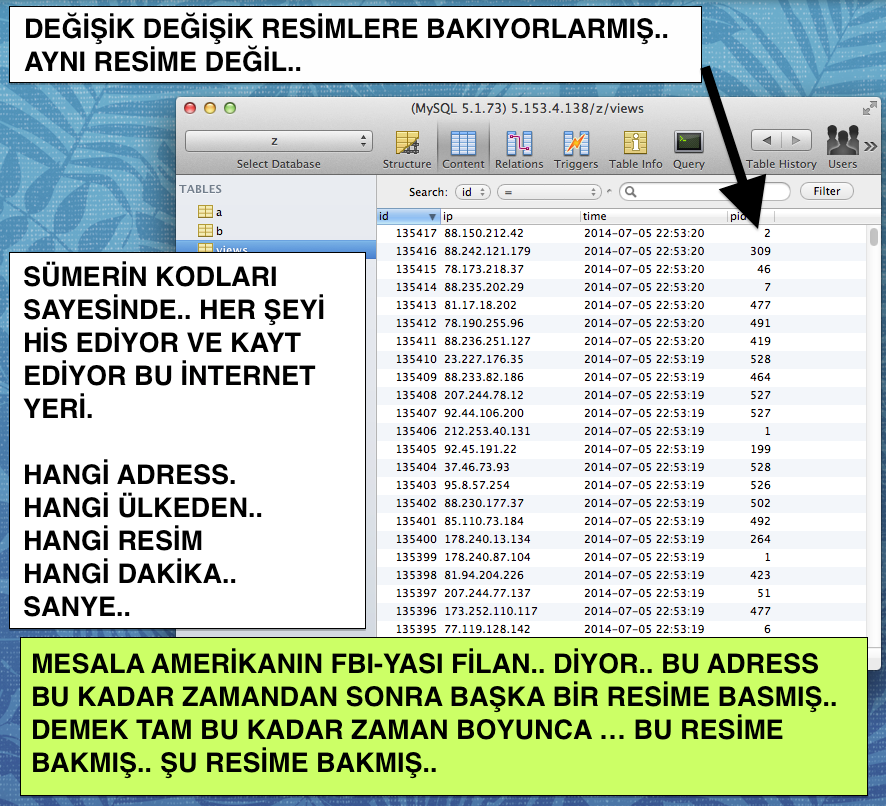The width and height of the screenshot is (886, 806).
Task: Click IP cell 81.17.18.202
Action: pyautogui.click(x=480, y=305)
